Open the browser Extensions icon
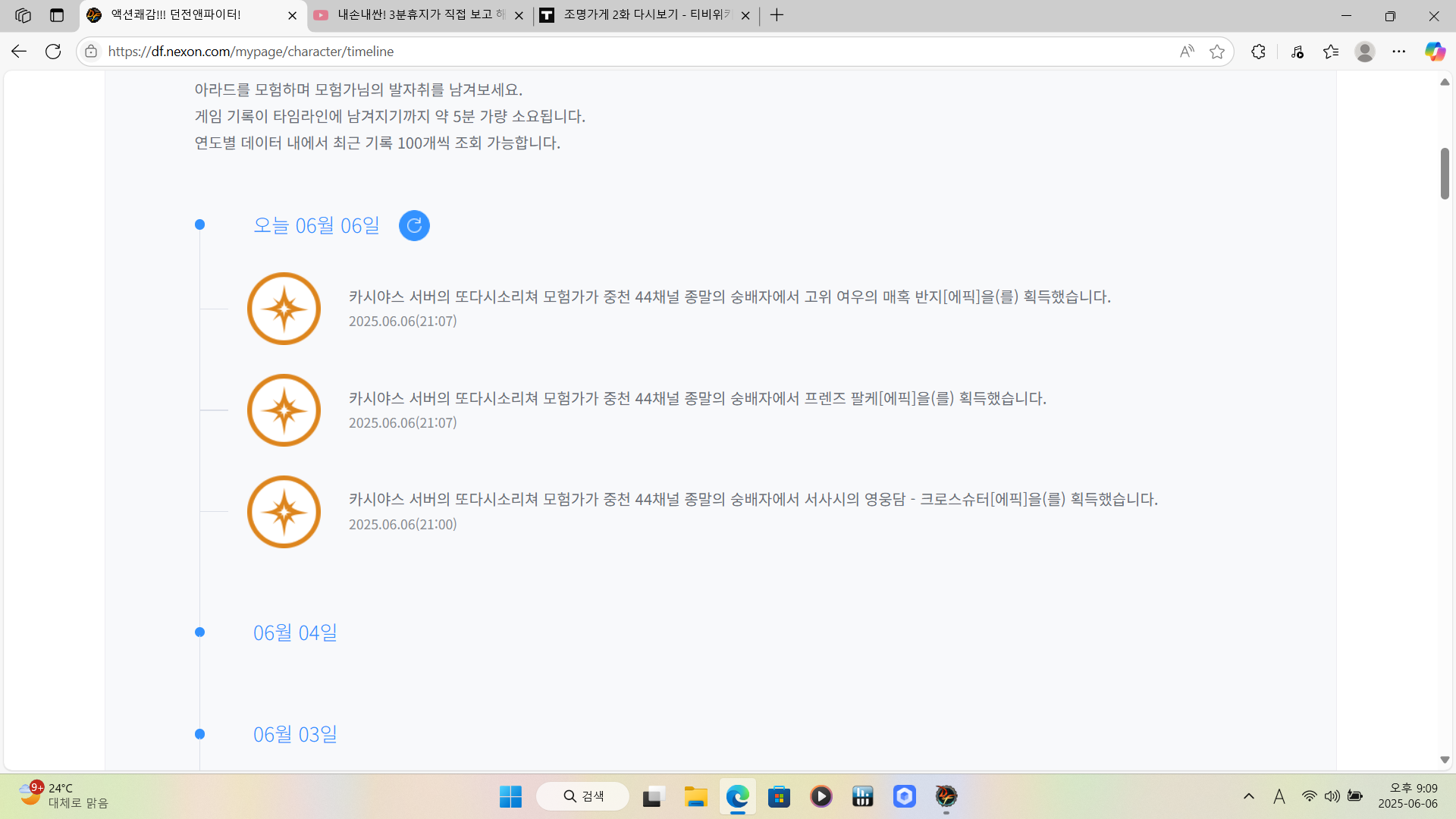The height and width of the screenshot is (819, 1456). coord(1258,52)
